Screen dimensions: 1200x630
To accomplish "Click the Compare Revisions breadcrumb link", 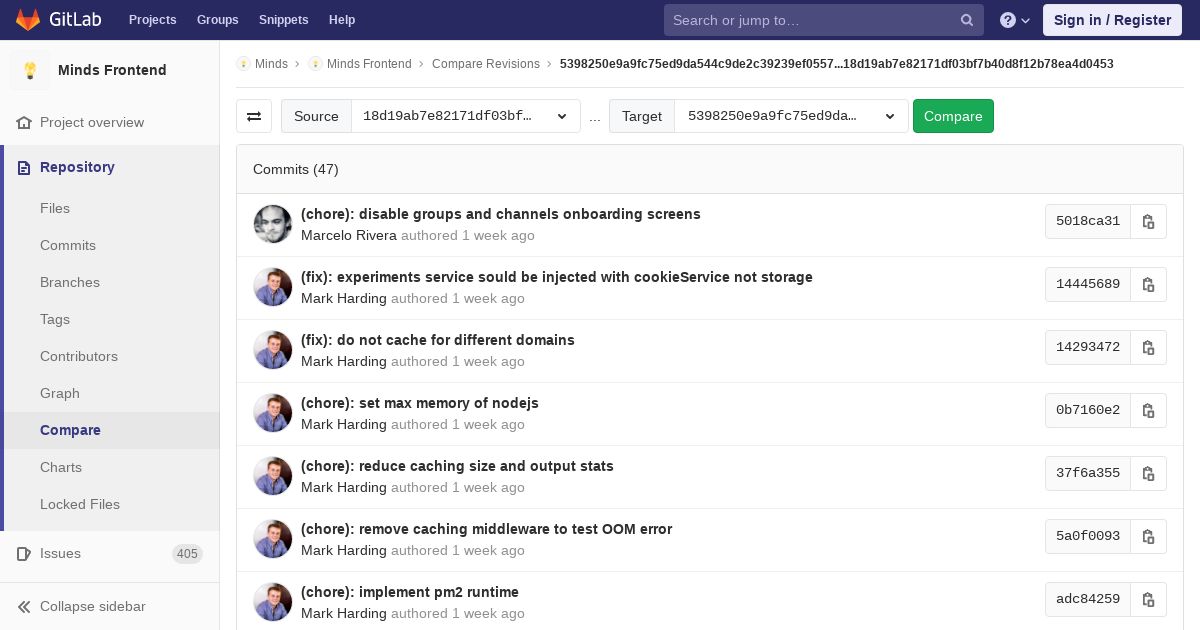I will pyautogui.click(x=486, y=64).
